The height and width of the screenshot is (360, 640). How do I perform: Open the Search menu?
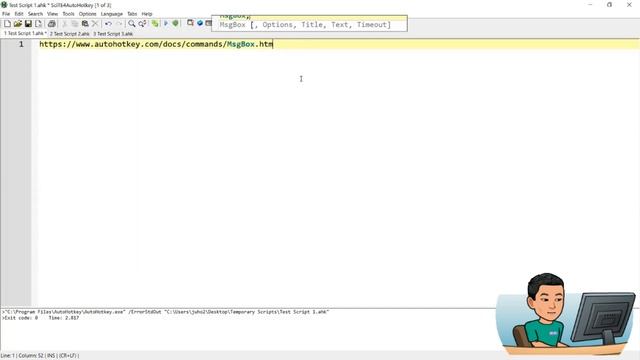pos(36,14)
